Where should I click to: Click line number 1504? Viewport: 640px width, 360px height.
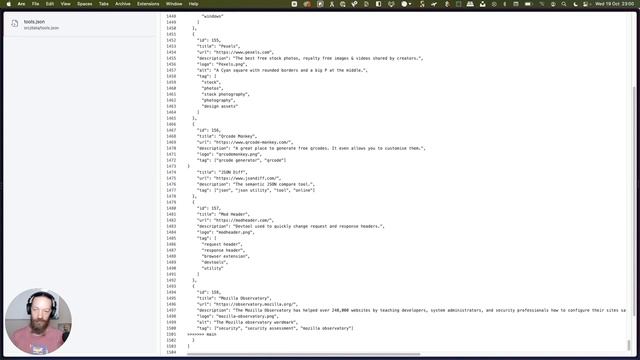click(171, 352)
